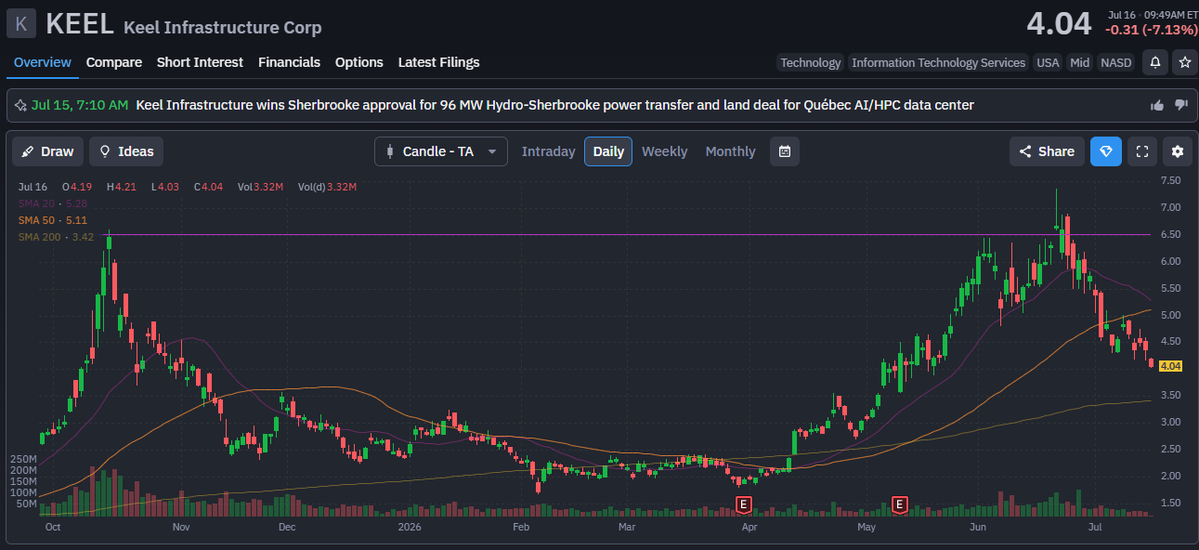Open the calendar date range icon
The width and height of the screenshot is (1199, 550).
pos(784,151)
